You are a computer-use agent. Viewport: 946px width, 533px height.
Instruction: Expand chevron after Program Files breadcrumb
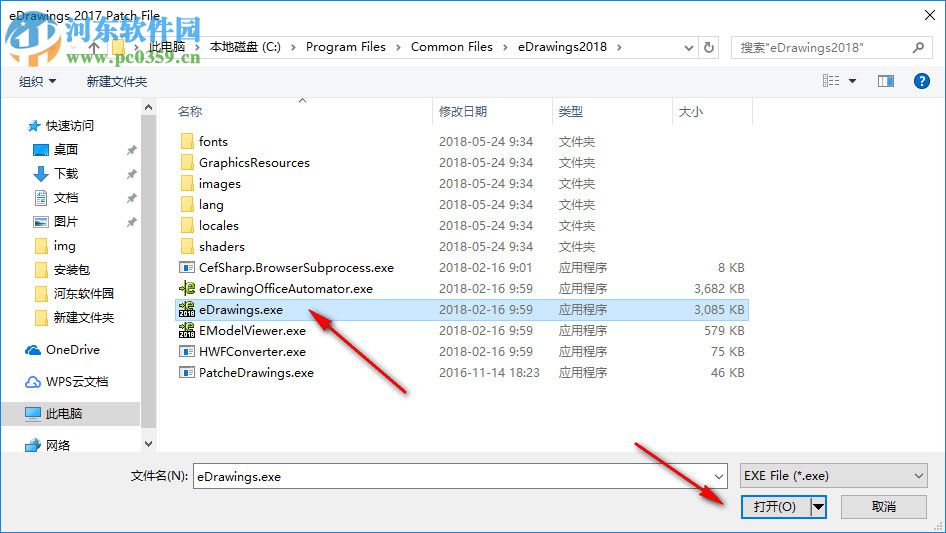click(x=398, y=47)
